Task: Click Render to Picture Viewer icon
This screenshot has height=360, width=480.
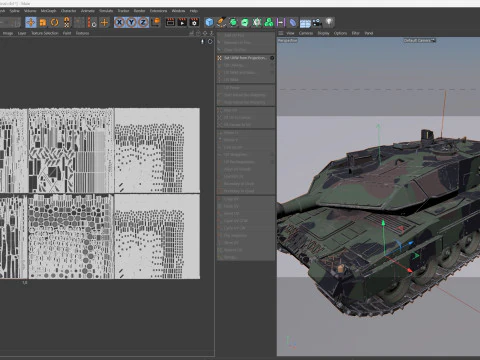Action: (x=182, y=23)
